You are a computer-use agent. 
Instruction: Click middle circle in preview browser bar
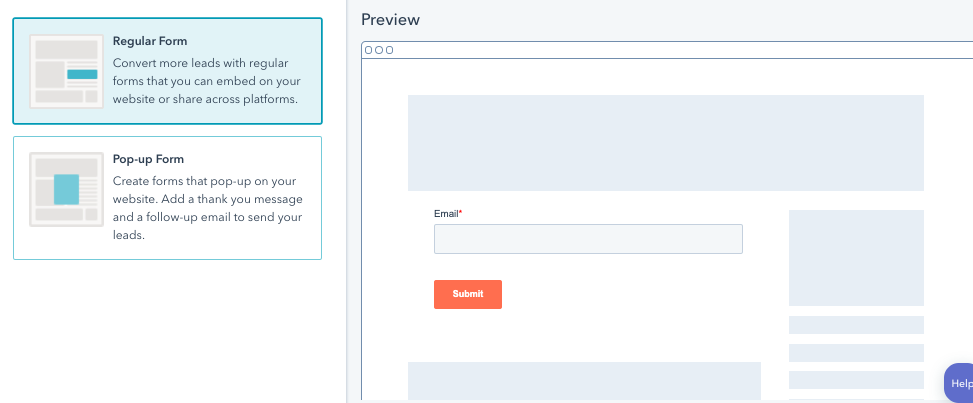pos(379,50)
